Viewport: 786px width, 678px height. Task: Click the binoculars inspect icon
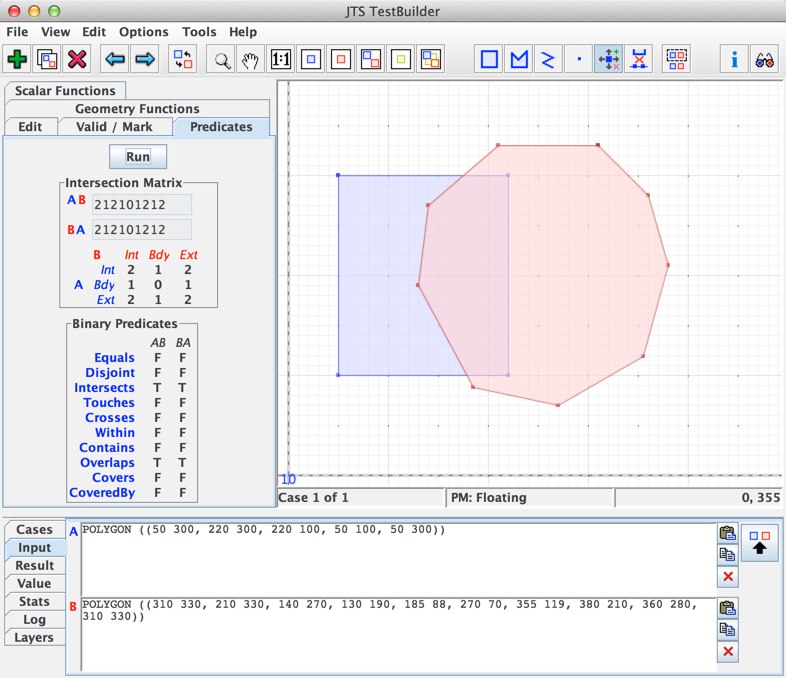pos(764,59)
